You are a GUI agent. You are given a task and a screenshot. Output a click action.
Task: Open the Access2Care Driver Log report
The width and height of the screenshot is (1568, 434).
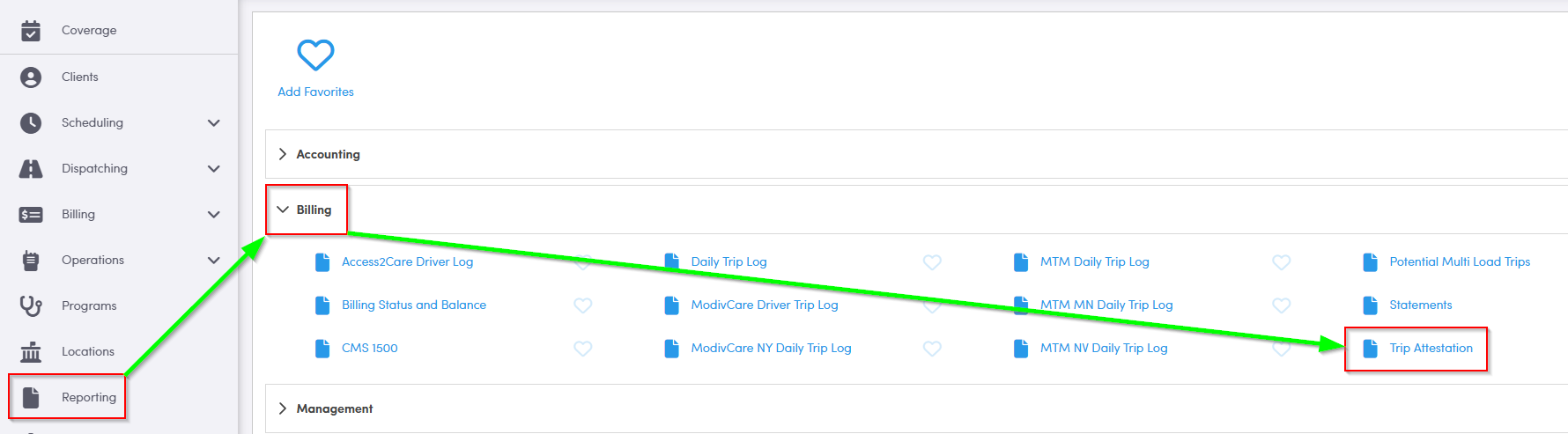point(407,262)
